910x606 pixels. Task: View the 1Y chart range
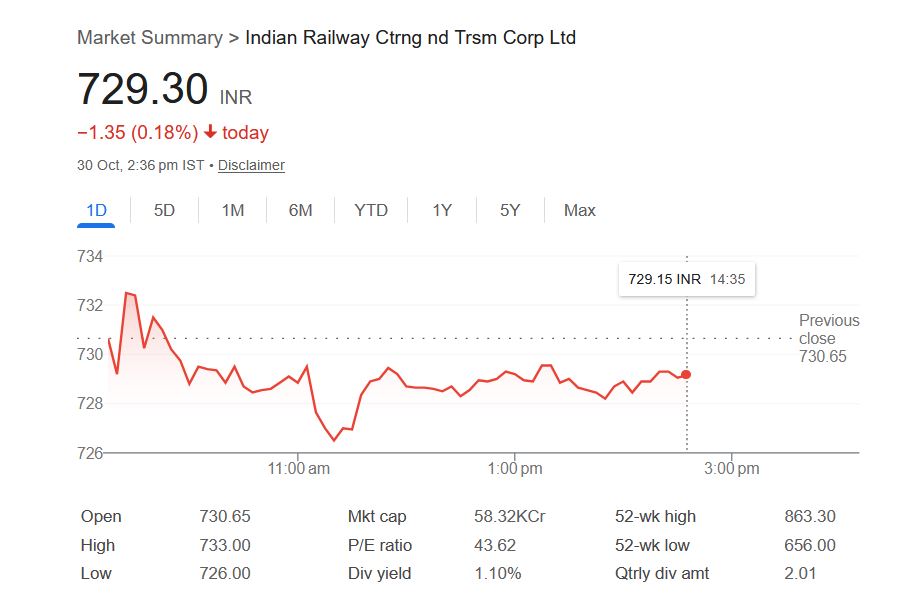pos(442,210)
